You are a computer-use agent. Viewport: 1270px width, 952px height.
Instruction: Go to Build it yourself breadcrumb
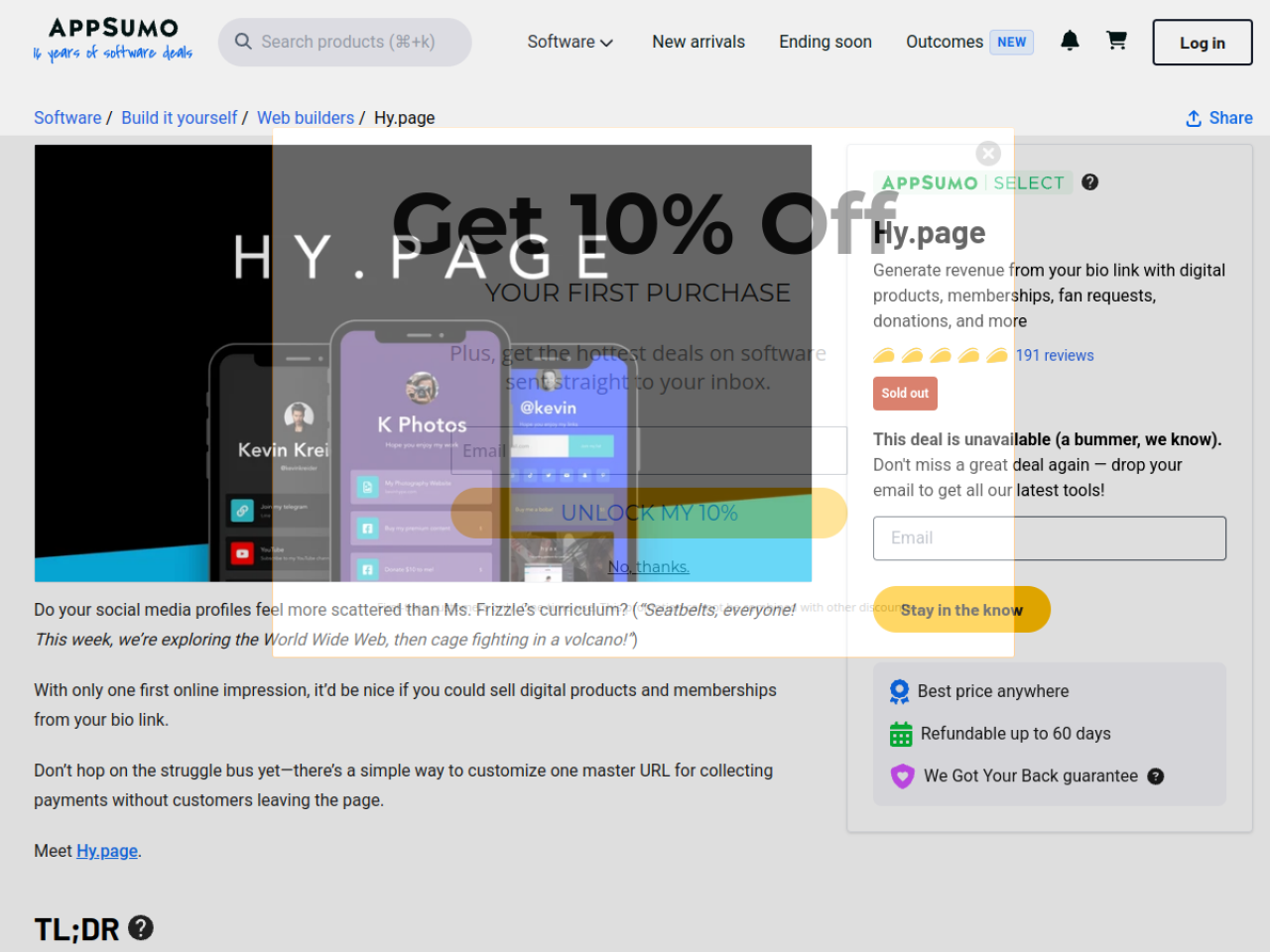point(180,118)
